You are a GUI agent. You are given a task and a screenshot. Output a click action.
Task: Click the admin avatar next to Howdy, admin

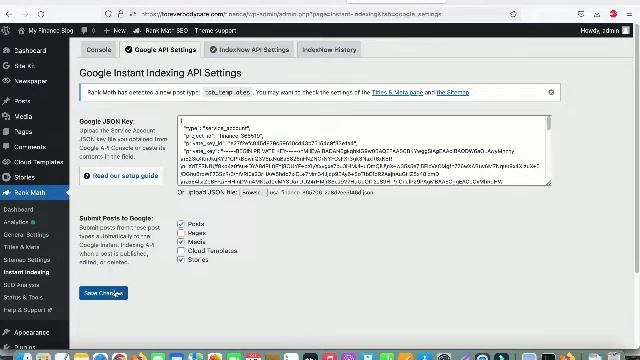tap(626, 31)
